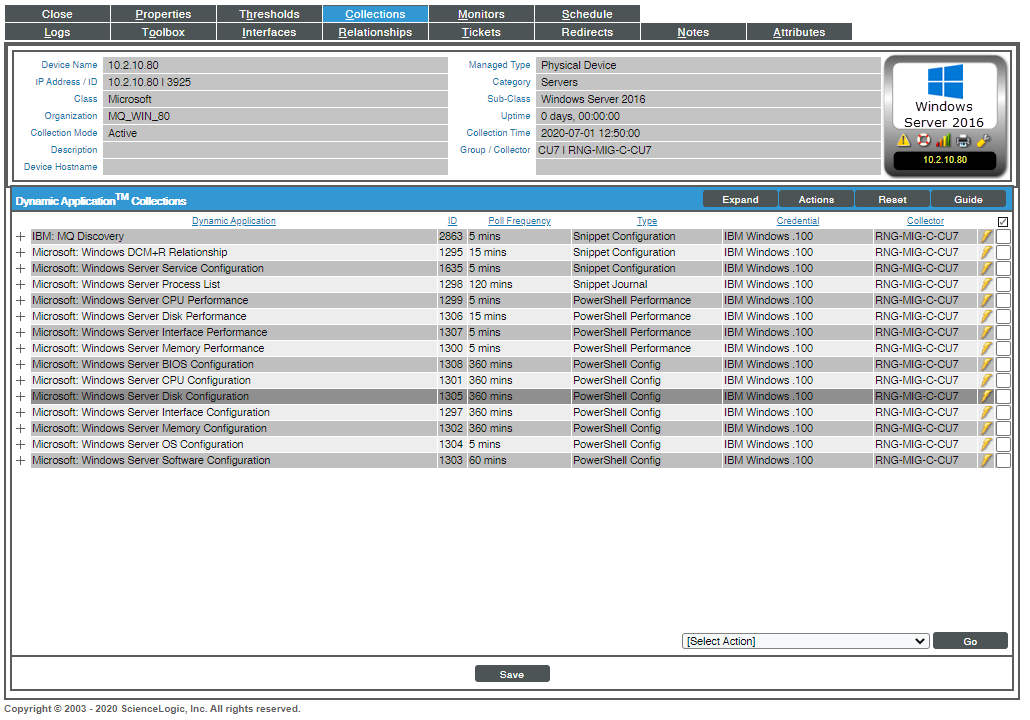
Task: Click the lightning bolt for IBM: MQ Discovery
Action: click(x=988, y=236)
